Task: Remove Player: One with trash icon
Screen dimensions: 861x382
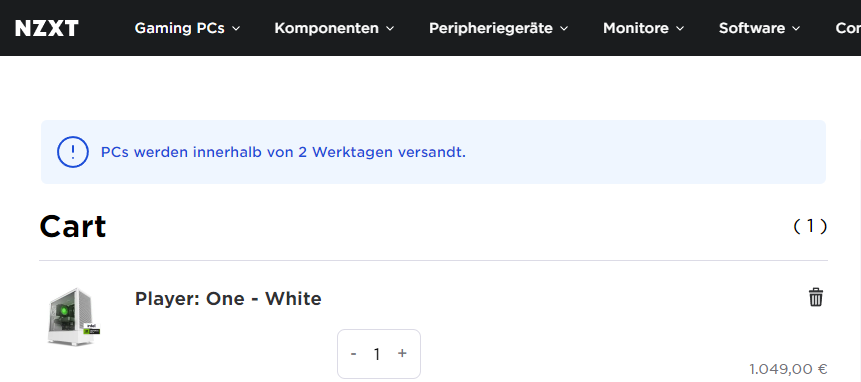Action: click(815, 297)
